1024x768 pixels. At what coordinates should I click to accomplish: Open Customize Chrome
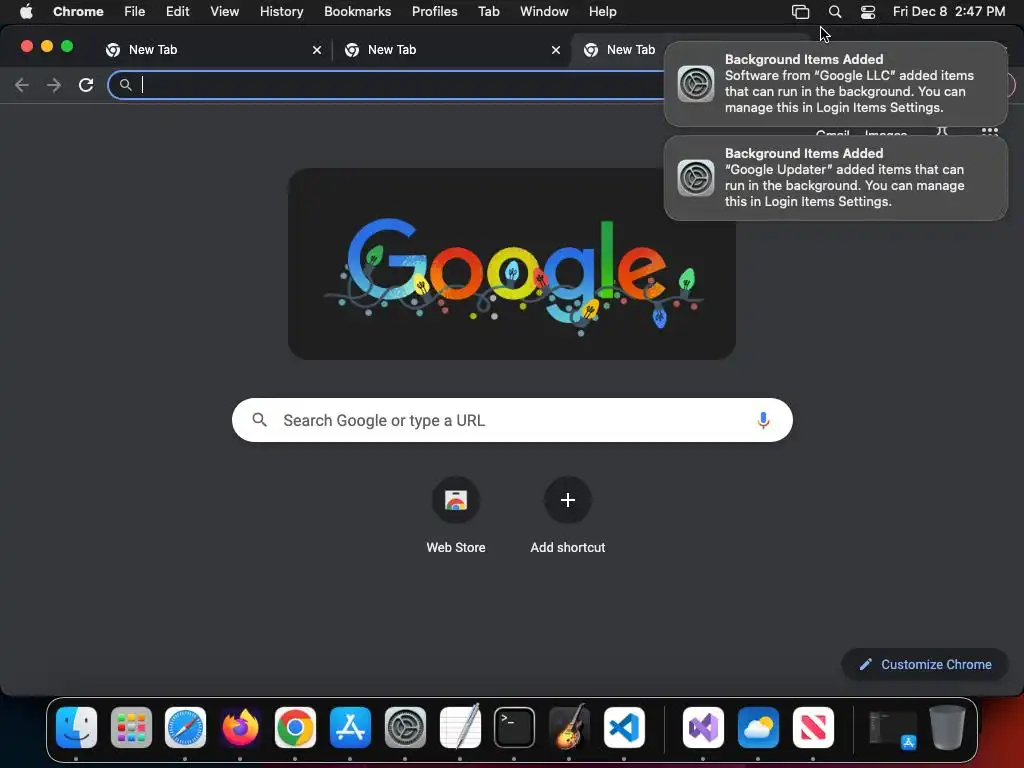(x=925, y=664)
